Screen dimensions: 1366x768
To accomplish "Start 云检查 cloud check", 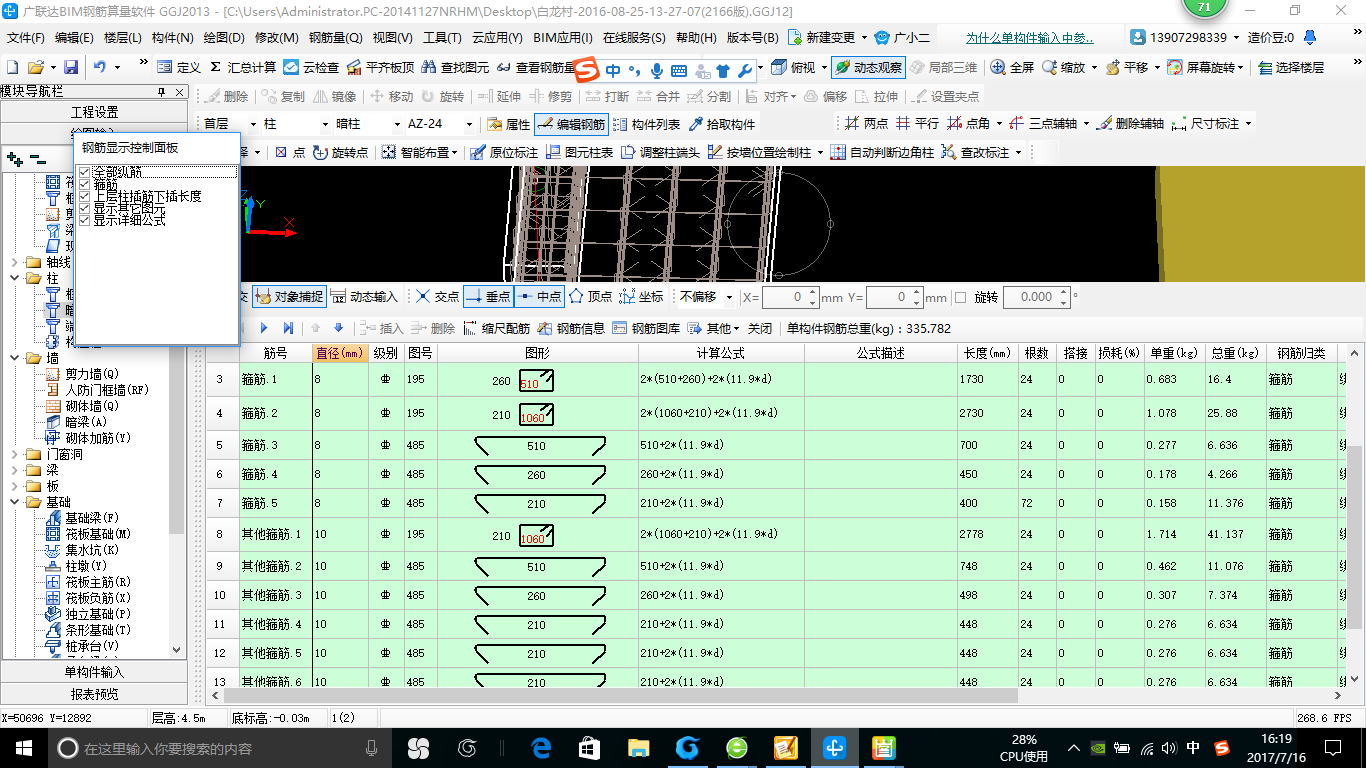I will point(311,68).
